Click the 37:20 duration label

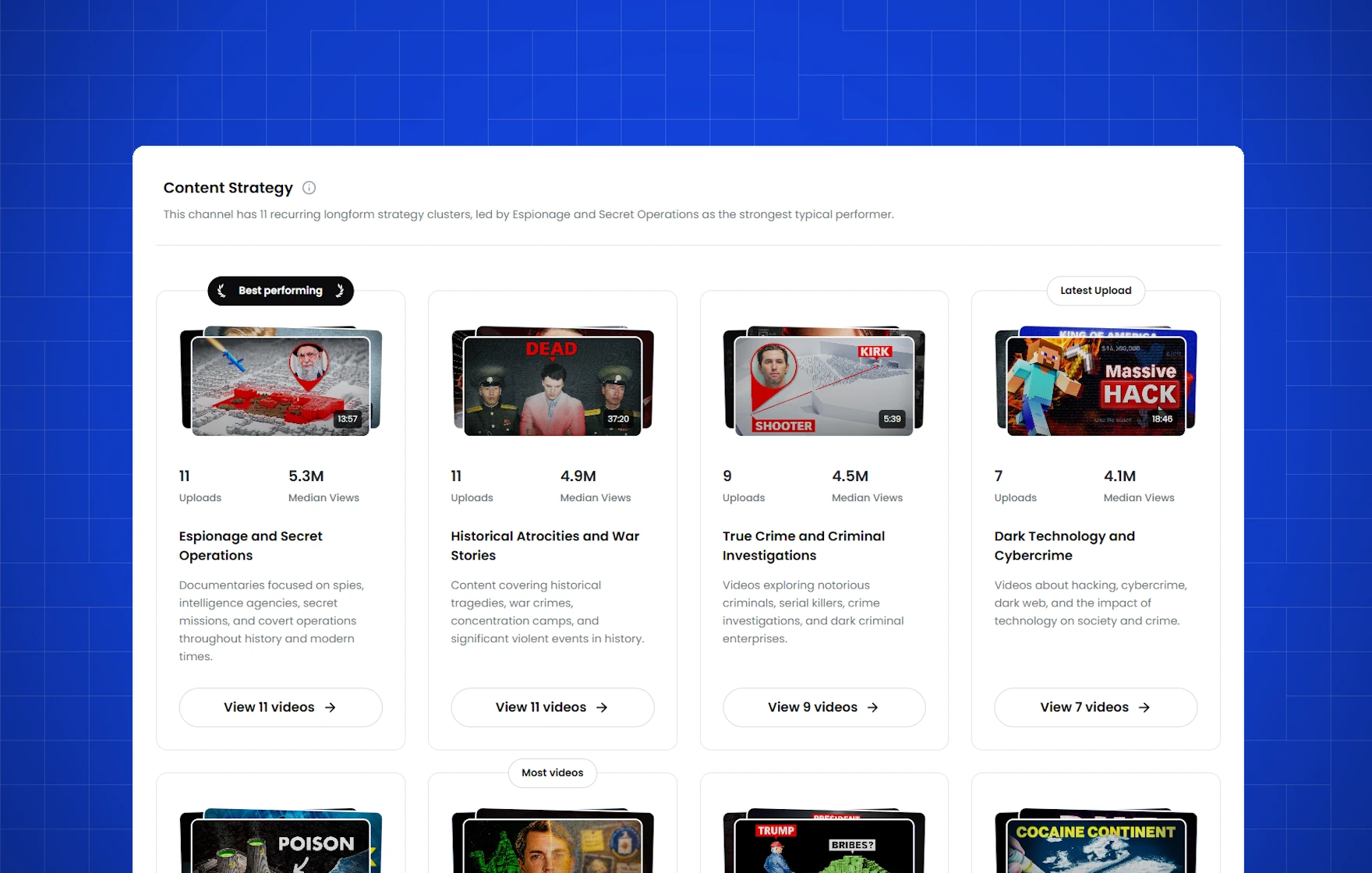(x=618, y=419)
